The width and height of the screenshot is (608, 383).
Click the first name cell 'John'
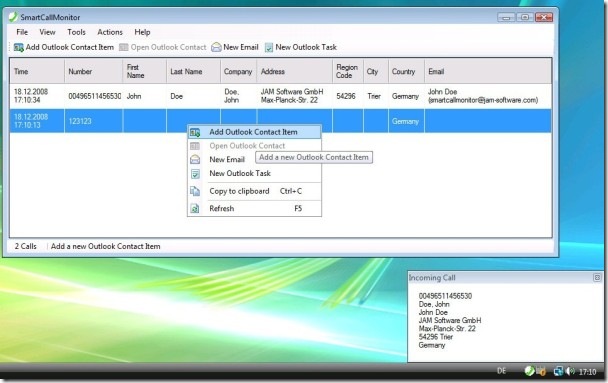pos(134,96)
